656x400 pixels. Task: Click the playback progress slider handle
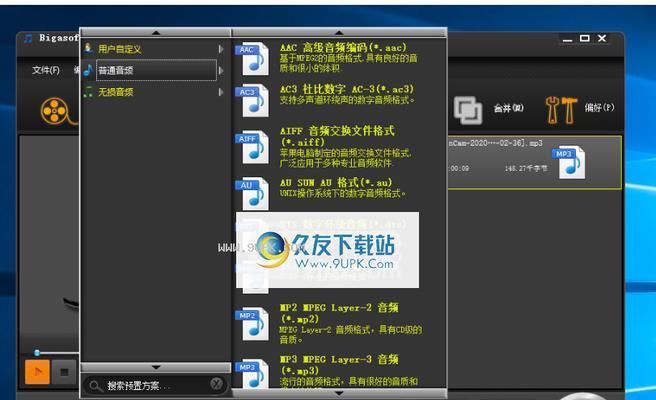37,353
